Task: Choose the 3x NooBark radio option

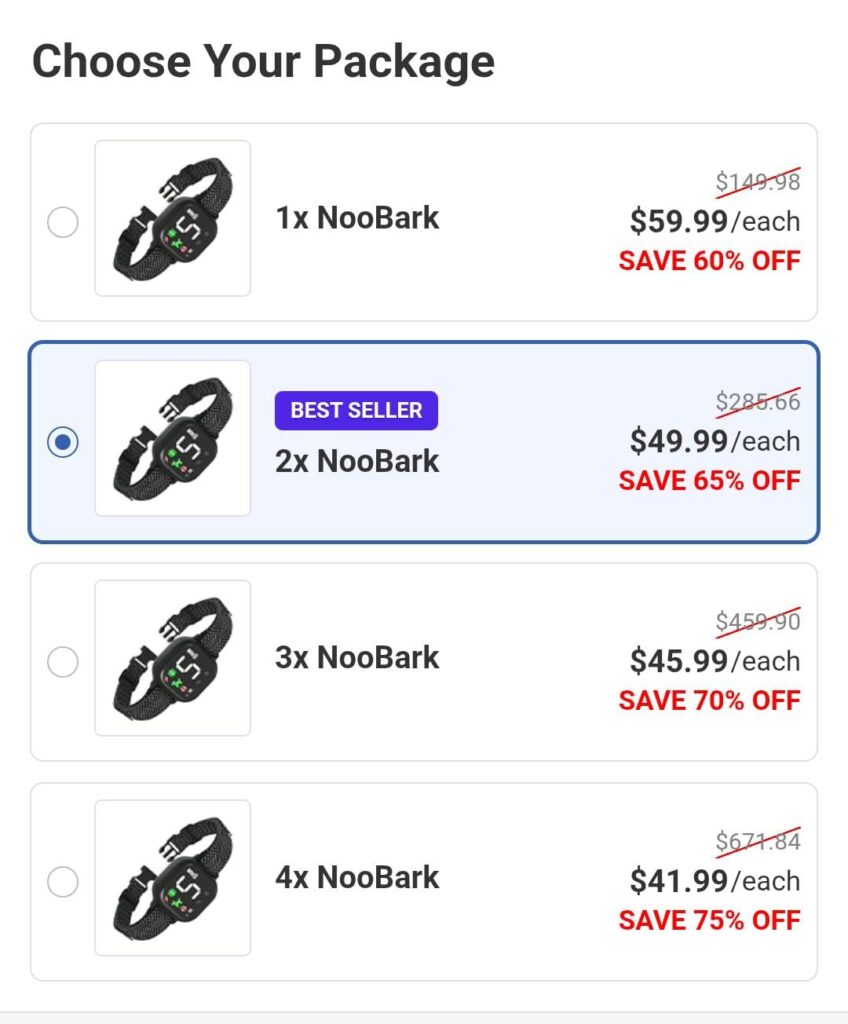Action: tap(63, 662)
